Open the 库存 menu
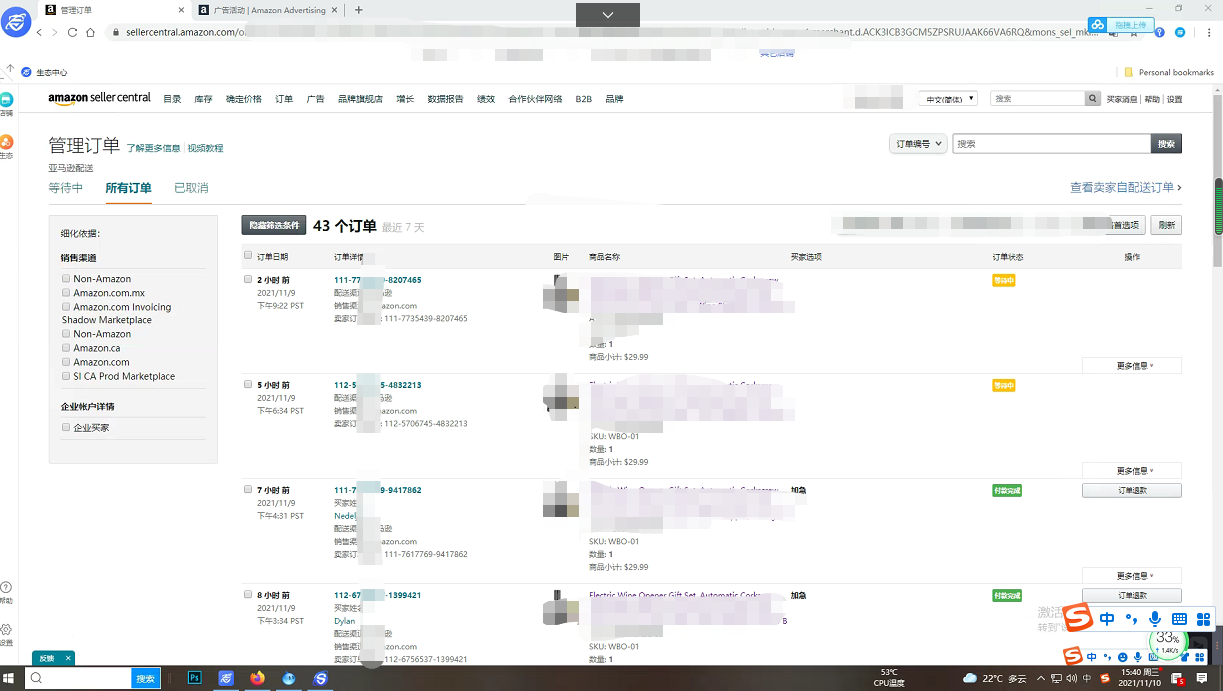This screenshot has height=691, width=1223. coord(203,99)
